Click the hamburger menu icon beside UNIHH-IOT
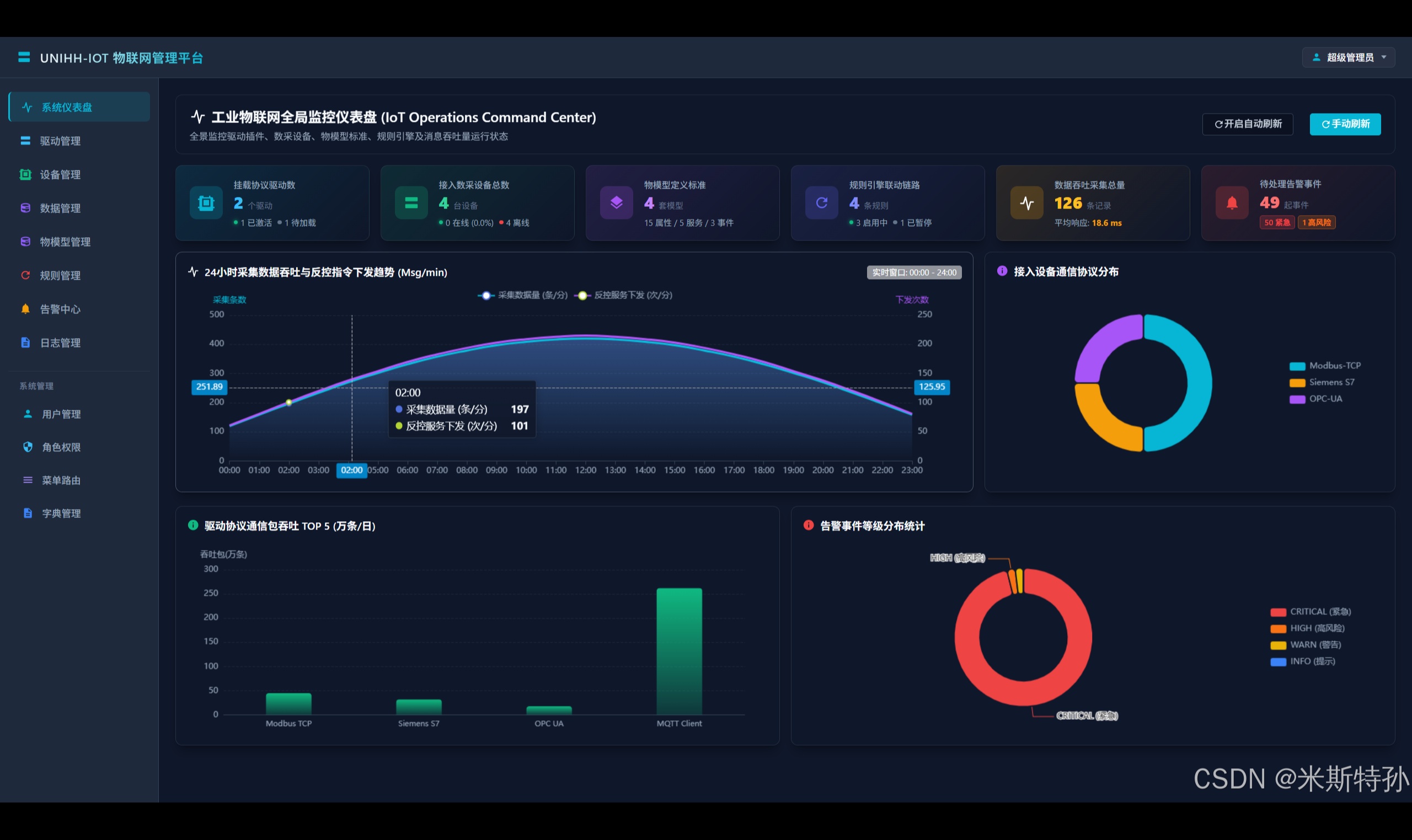This screenshot has height=840, width=1412. click(x=24, y=57)
